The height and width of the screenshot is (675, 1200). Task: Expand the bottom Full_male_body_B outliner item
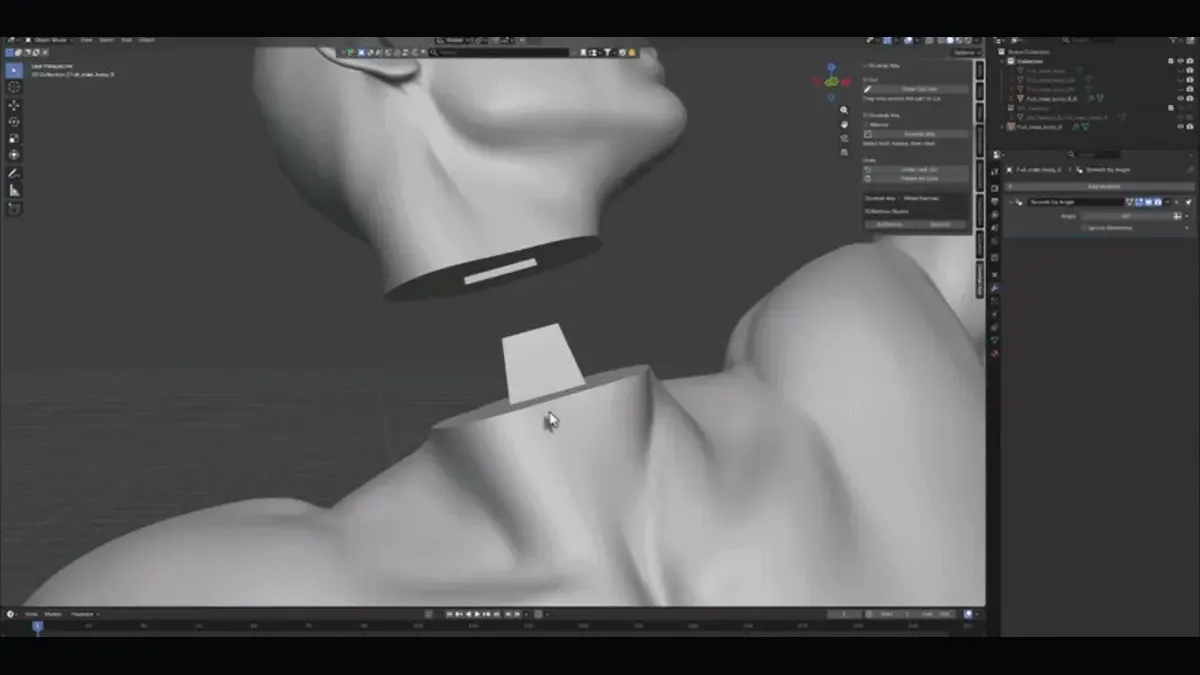[x=1004, y=127]
